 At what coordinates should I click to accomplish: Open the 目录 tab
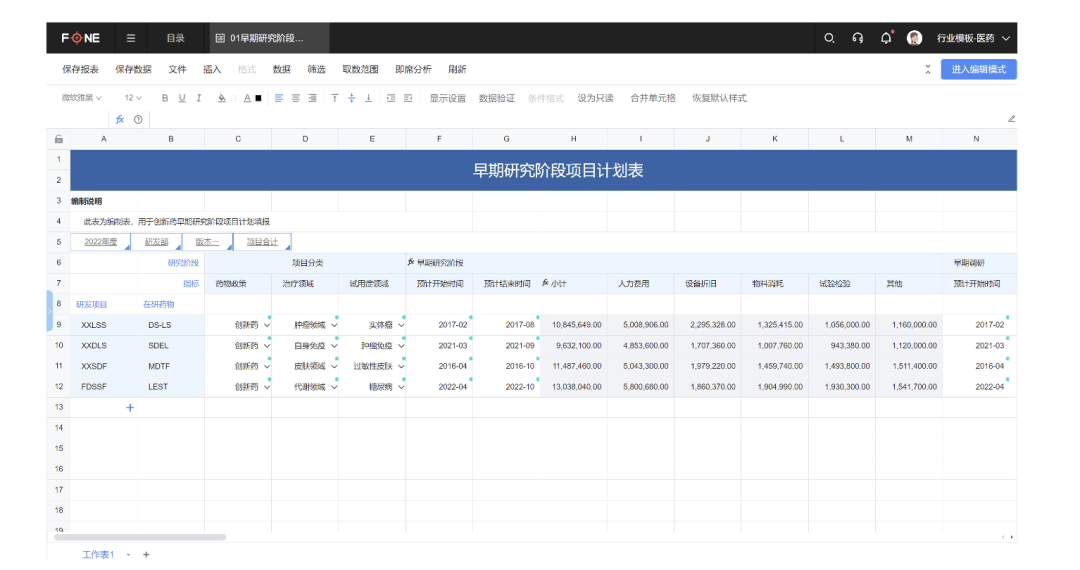(x=176, y=38)
